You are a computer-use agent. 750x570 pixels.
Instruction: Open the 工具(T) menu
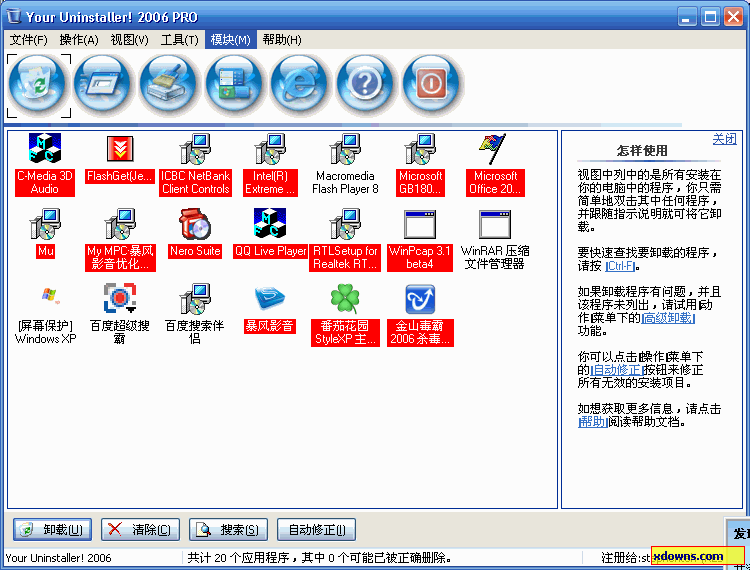(179, 40)
